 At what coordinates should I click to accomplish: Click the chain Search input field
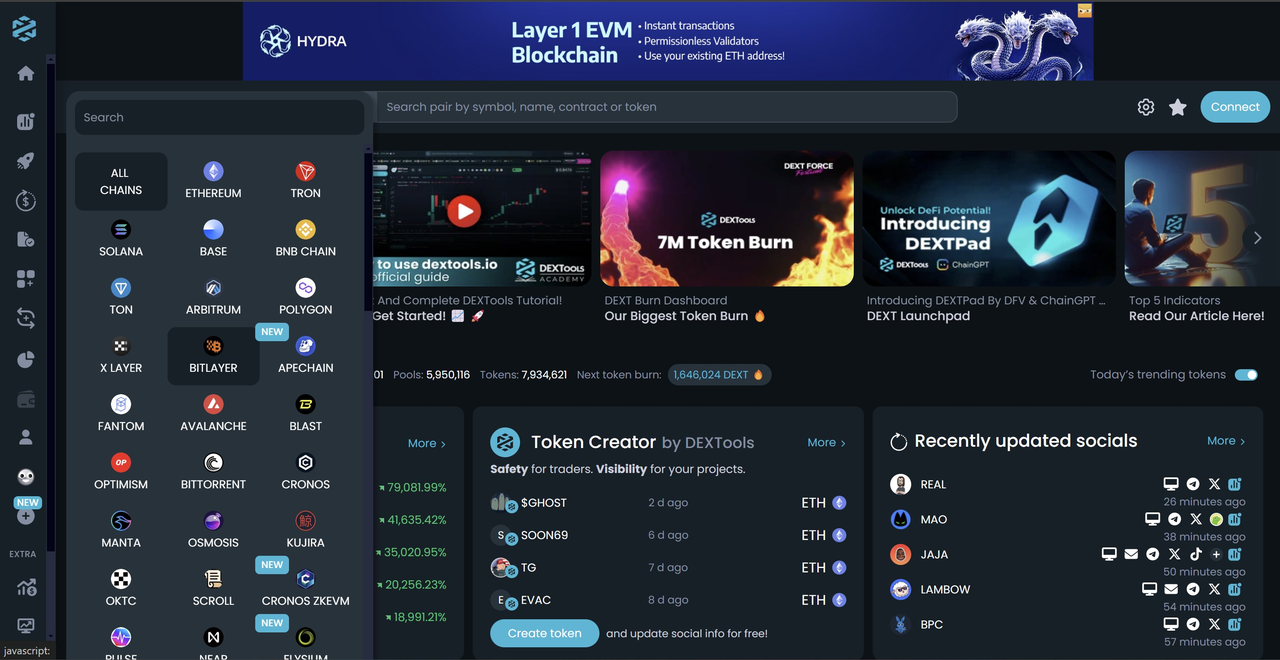pos(219,117)
